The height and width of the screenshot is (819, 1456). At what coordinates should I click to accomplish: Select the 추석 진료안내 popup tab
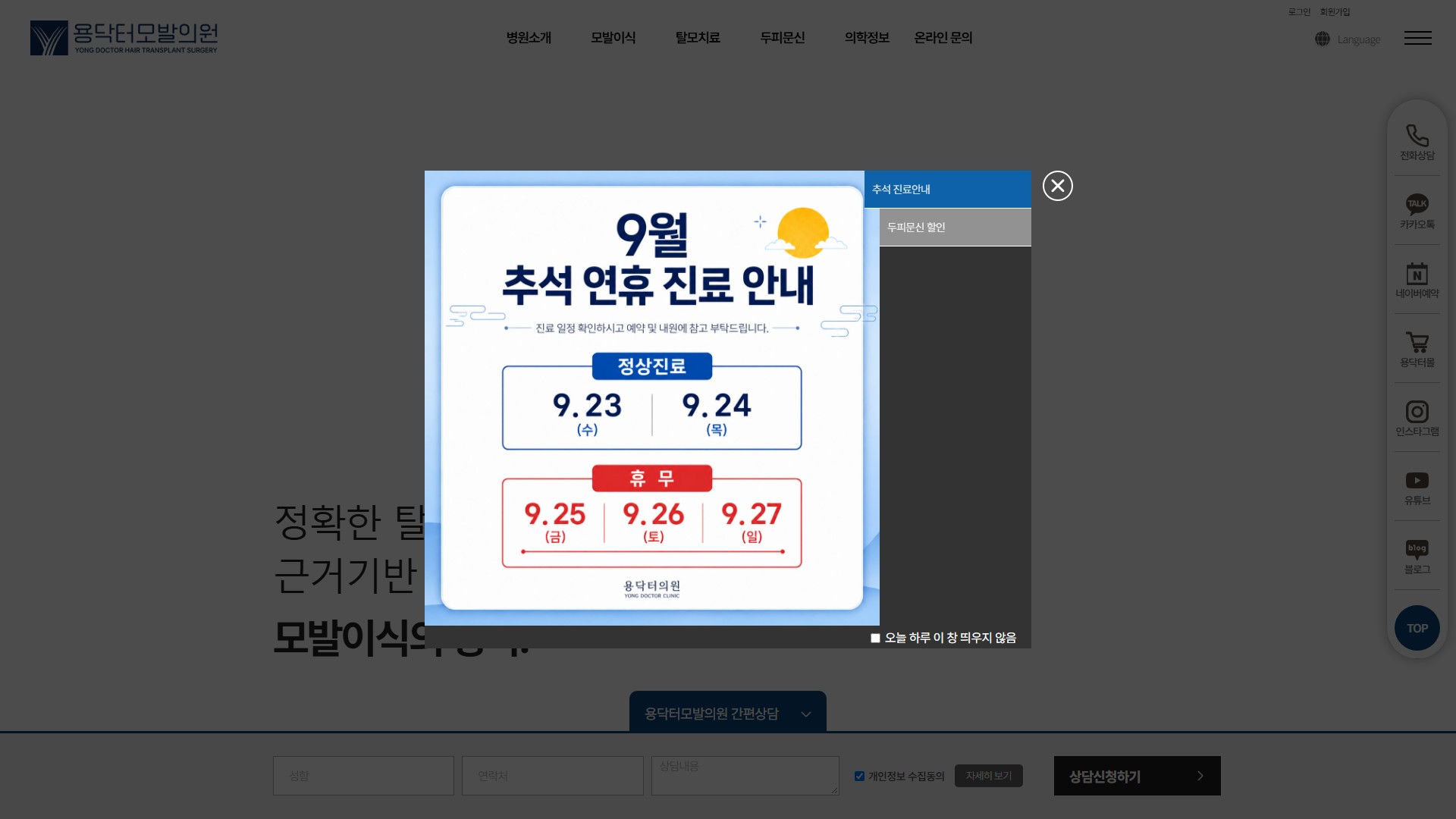[x=947, y=189]
